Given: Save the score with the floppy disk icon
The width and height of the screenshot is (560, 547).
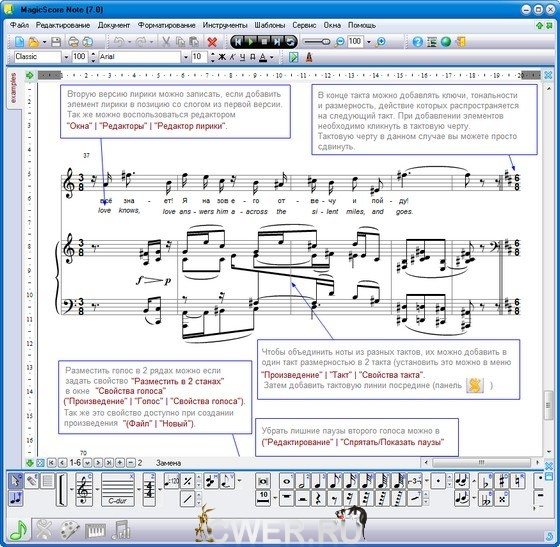Looking at the screenshot, I should point(56,42).
